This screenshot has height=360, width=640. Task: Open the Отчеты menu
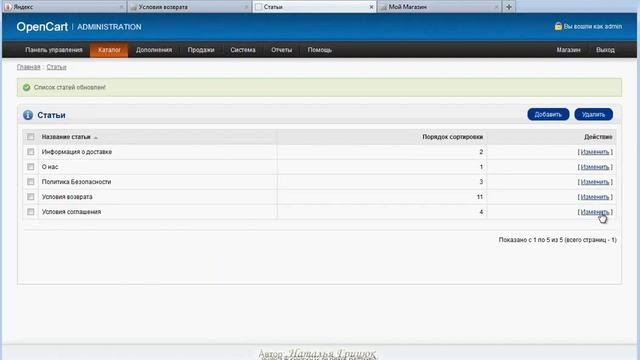(282, 50)
